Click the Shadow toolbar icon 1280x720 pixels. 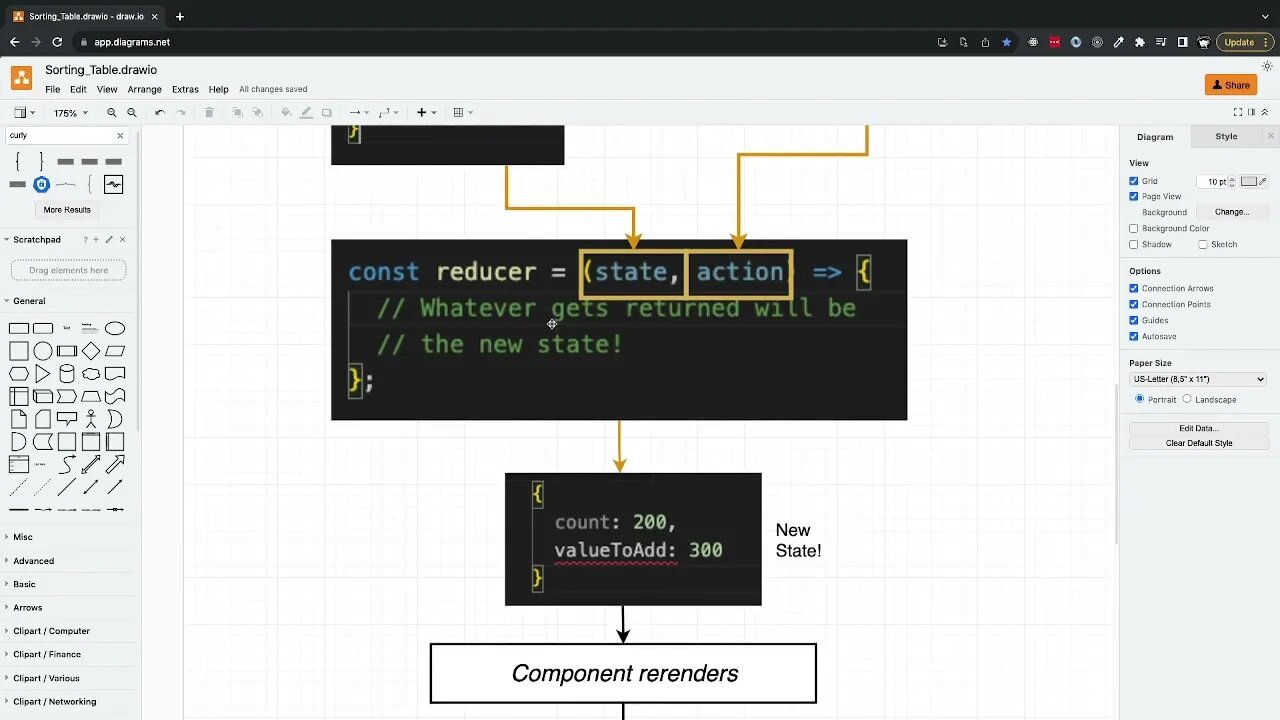(x=326, y=113)
